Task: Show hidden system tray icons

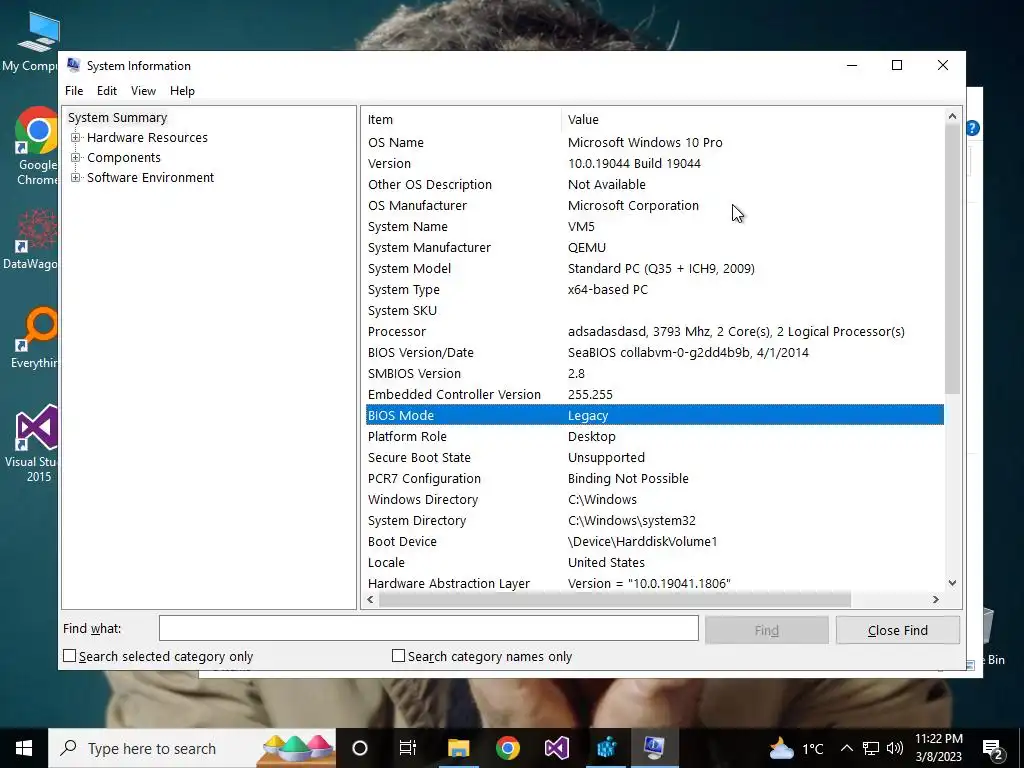Action: point(846,748)
